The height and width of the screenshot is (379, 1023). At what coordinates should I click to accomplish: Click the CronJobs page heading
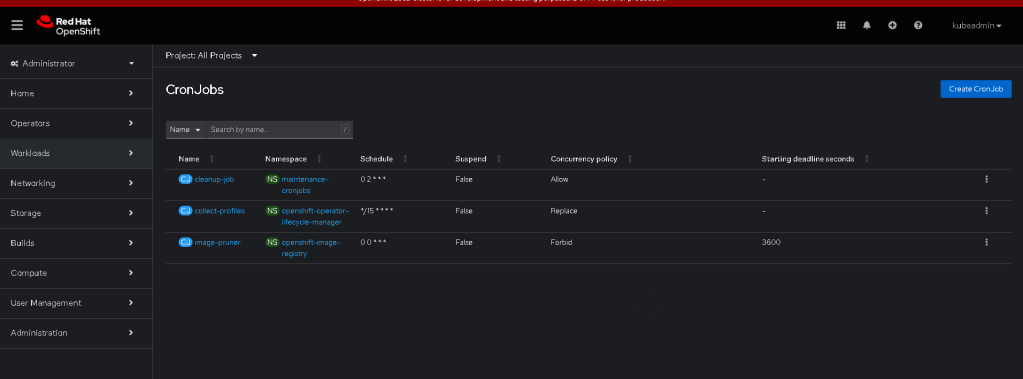pos(194,90)
